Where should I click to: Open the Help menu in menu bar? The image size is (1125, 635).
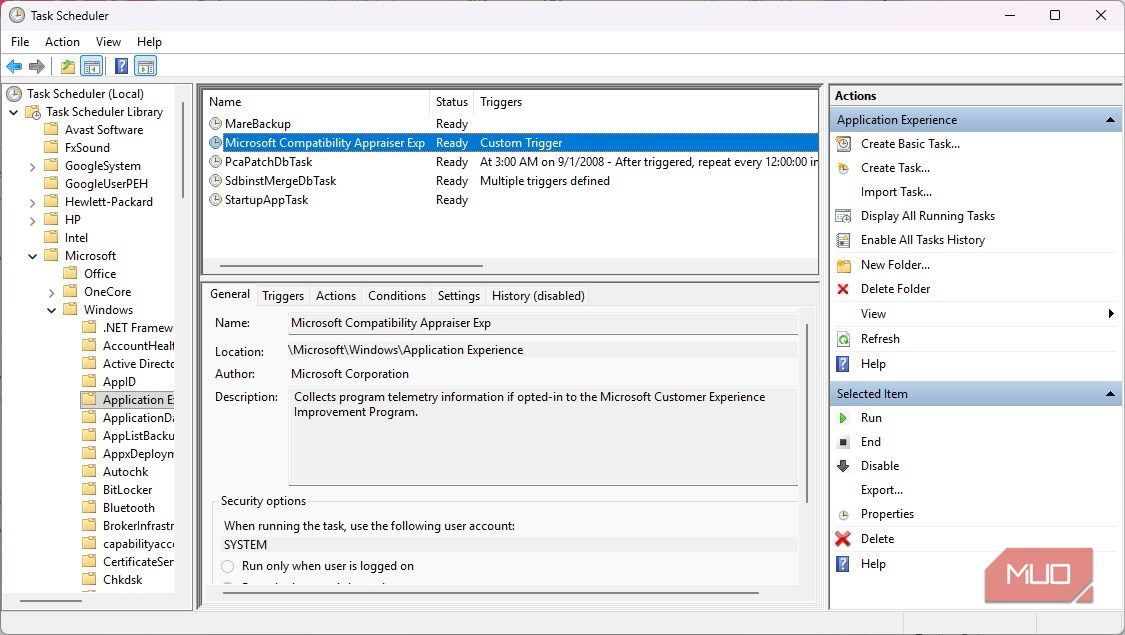(149, 42)
